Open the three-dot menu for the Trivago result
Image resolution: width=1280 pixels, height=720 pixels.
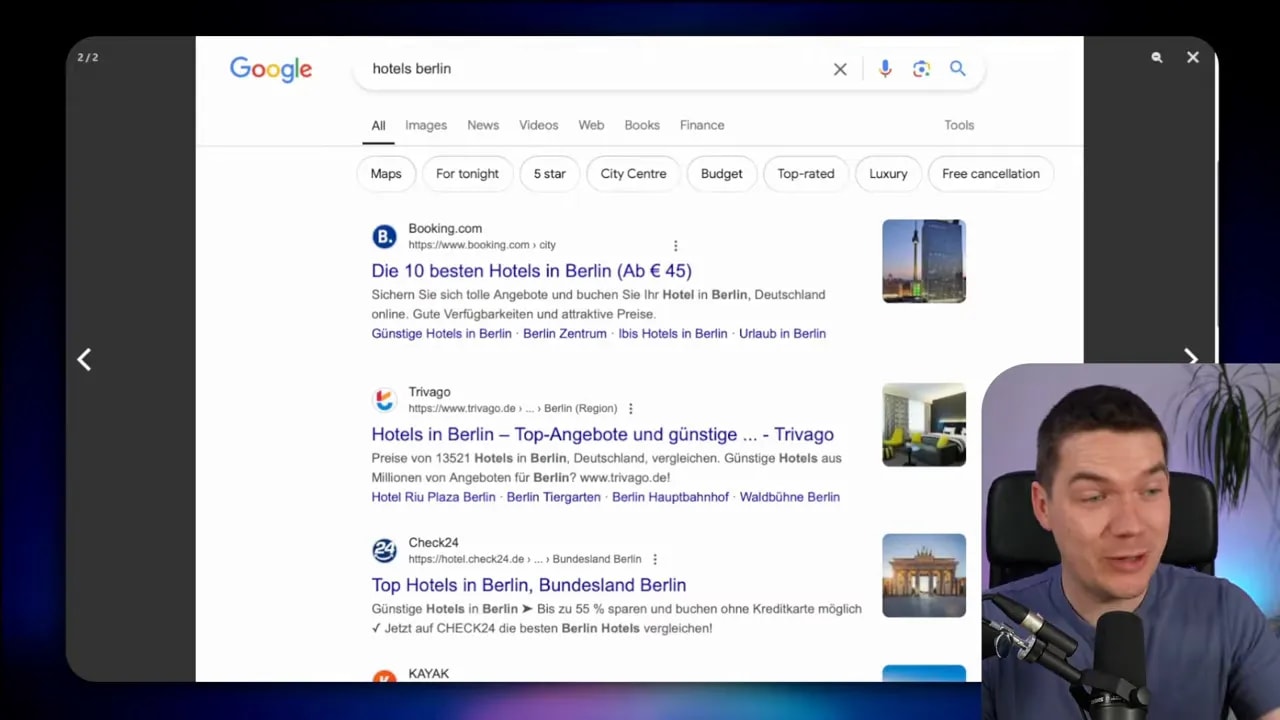tap(630, 409)
